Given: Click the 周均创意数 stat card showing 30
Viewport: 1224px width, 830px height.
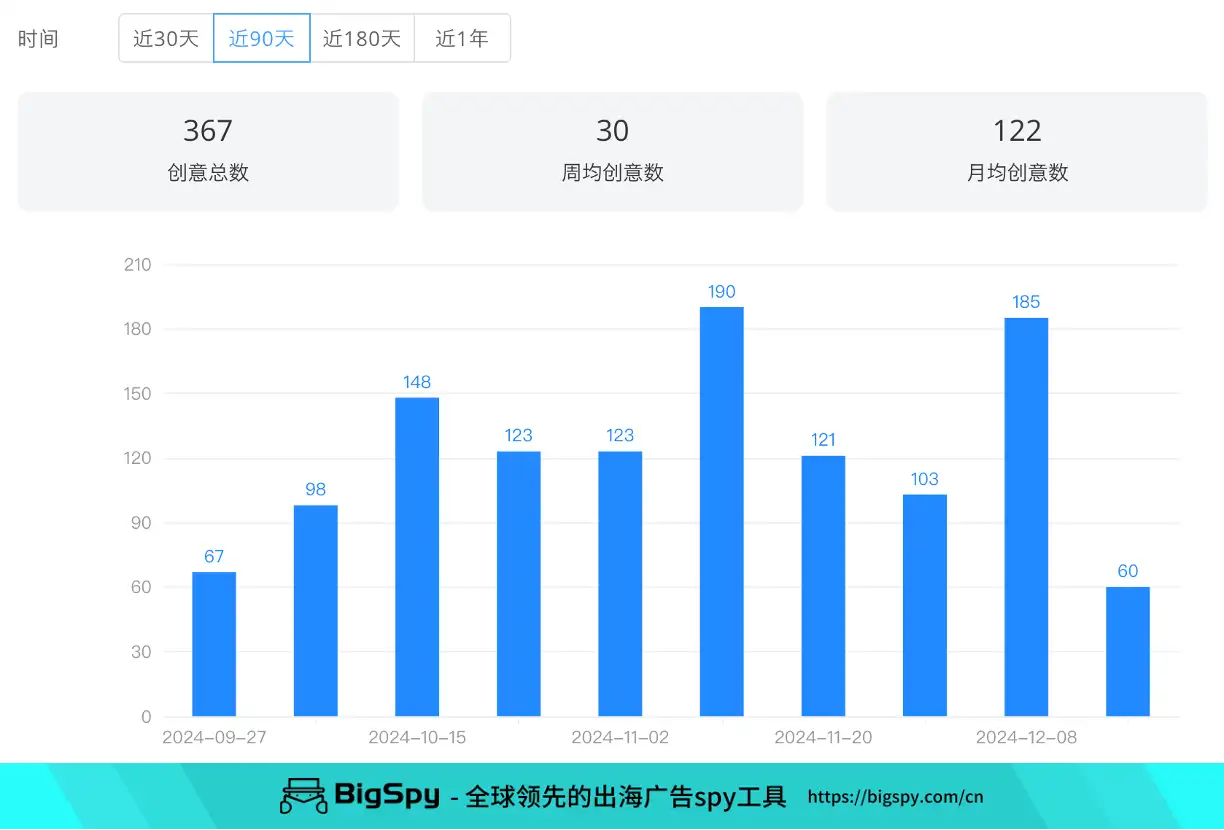Looking at the screenshot, I should coord(612,151).
